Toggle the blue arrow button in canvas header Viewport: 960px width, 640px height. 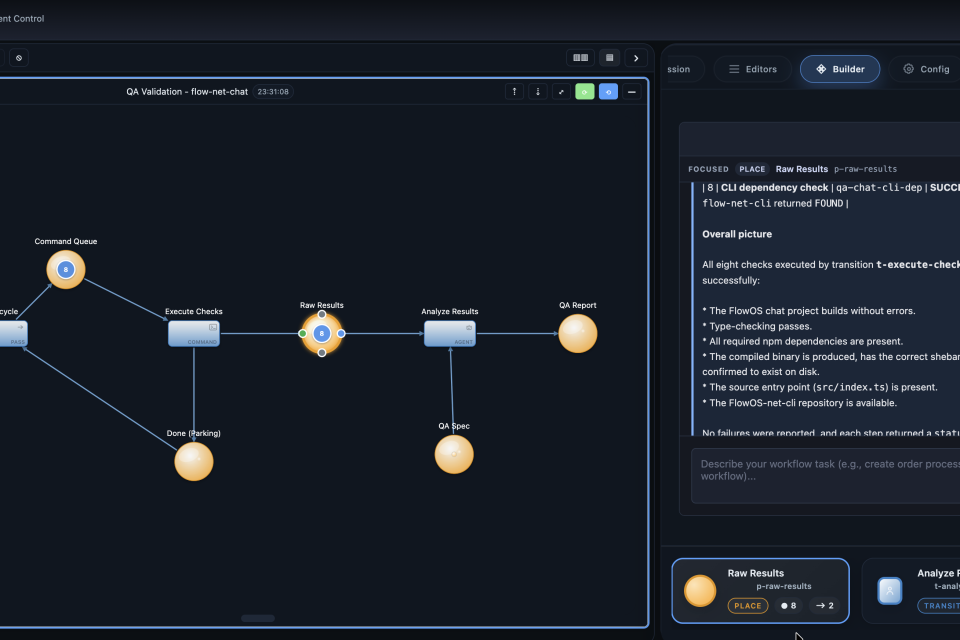(608, 92)
